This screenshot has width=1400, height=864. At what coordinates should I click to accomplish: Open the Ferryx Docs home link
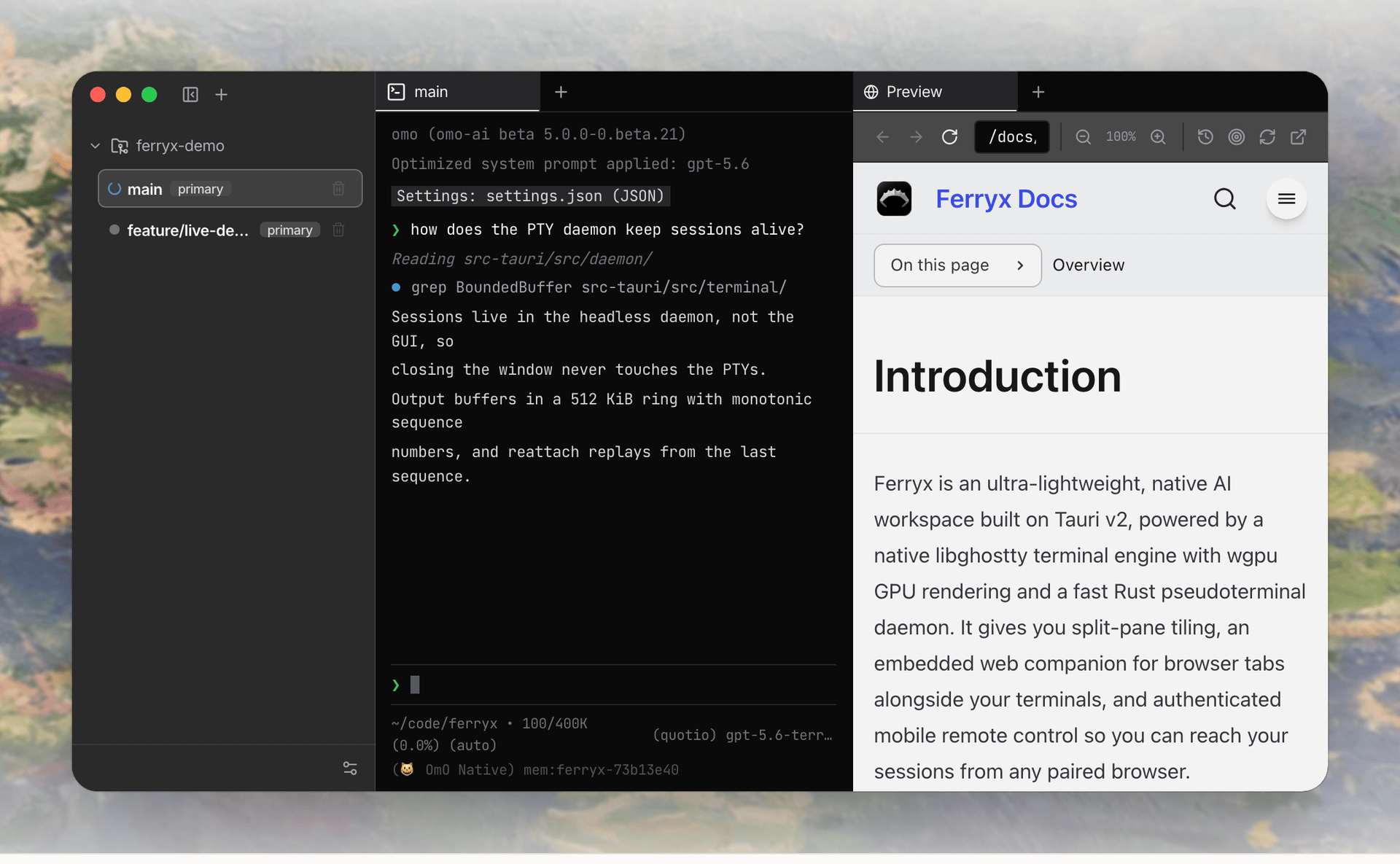(x=1006, y=199)
